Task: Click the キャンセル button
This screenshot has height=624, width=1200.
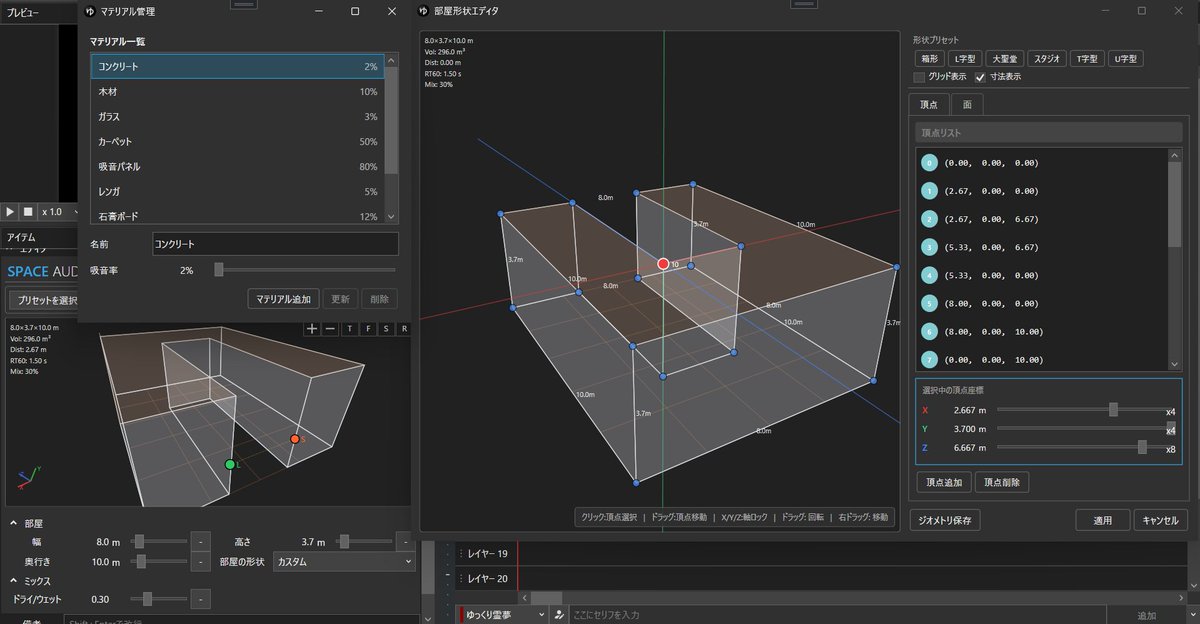Action: point(1161,520)
